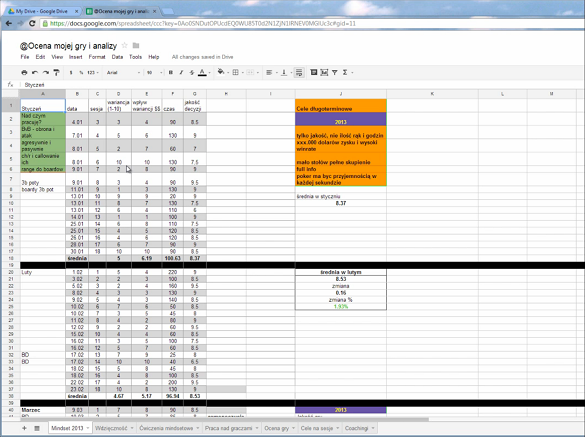The image size is (585, 437).
Task: Toggle strikethrough formatting
Action: click(x=192, y=72)
